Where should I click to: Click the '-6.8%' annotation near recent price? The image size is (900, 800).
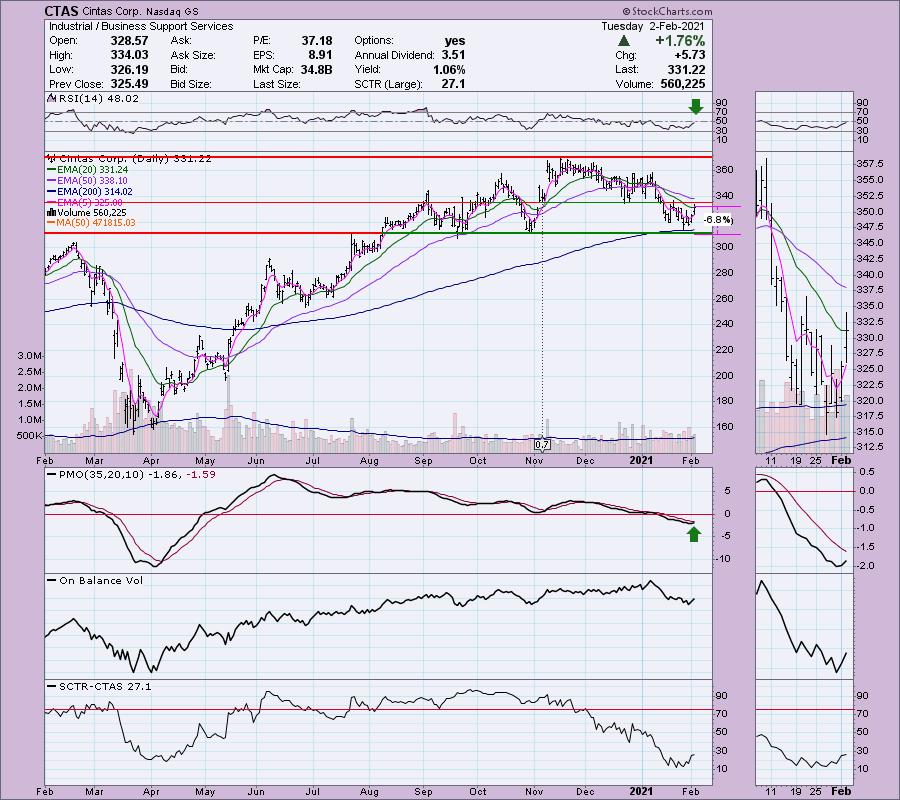point(717,220)
